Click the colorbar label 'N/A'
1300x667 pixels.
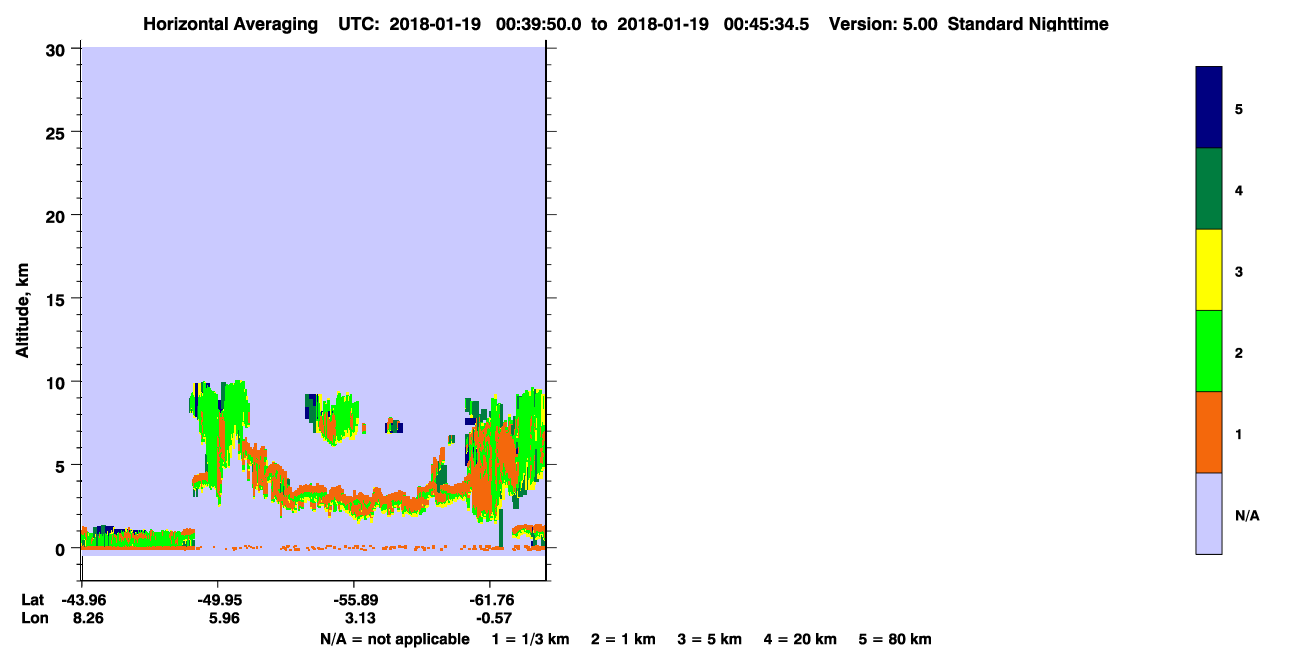point(1246,515)
